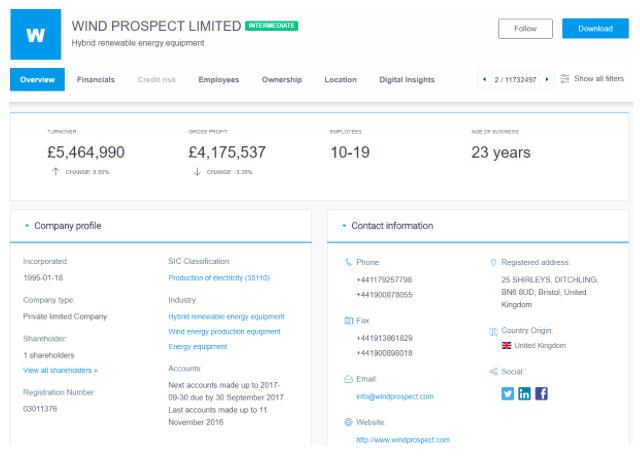This screenshot has height=468, width=640.
Task: Click the employees value 10-19
Action: pos(350,152)
